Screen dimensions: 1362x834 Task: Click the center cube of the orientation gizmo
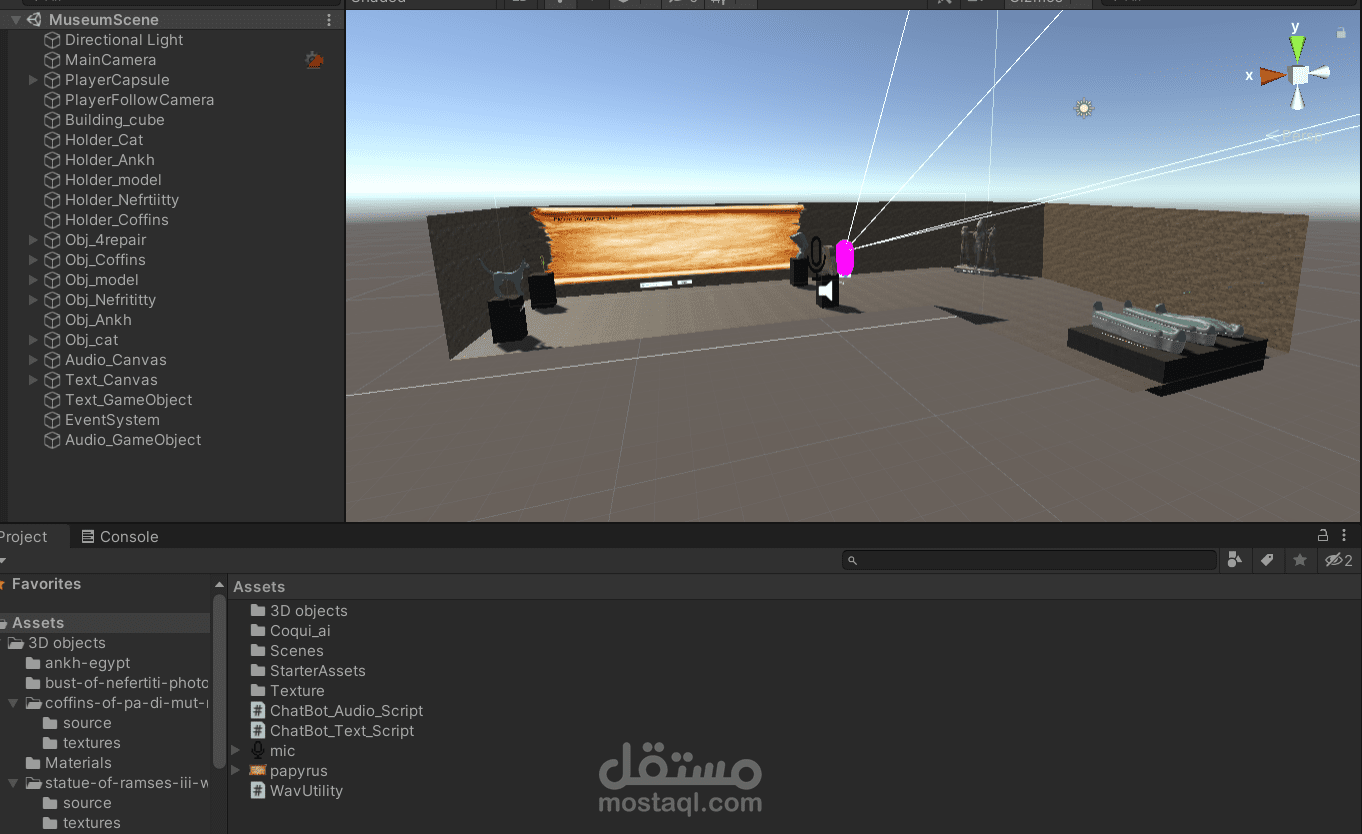[x=1299, y=75]
